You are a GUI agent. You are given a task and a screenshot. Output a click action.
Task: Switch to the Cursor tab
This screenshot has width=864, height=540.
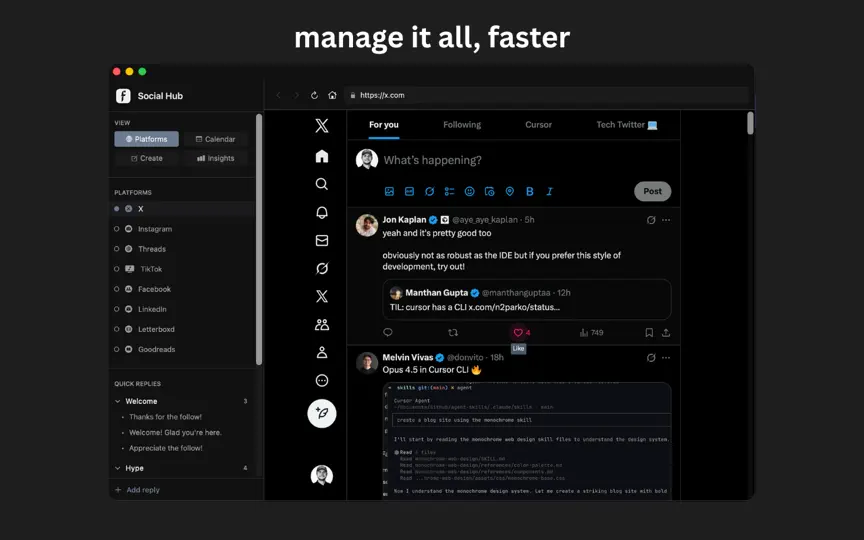(x=538, y=125)
